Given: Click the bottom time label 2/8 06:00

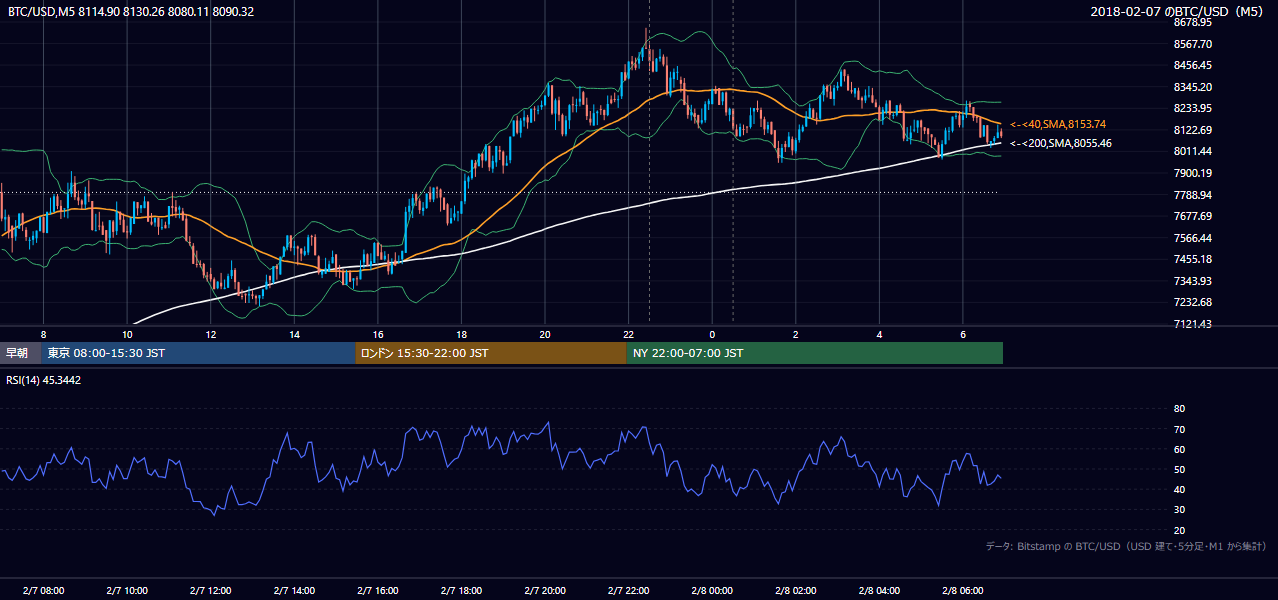Looking at the screenshot, I should tap(963, 590).
